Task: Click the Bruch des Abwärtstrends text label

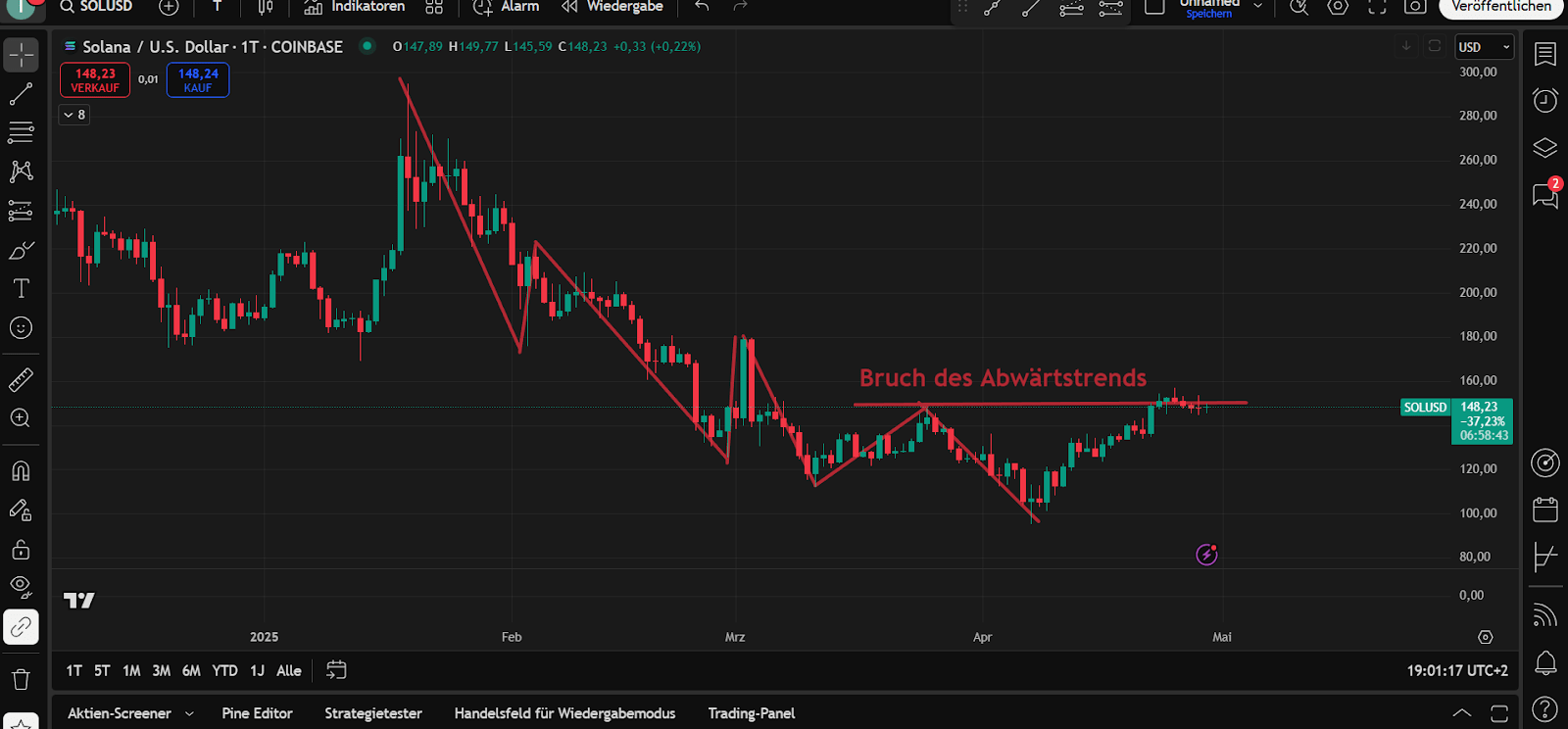Action: [1003, 378]
